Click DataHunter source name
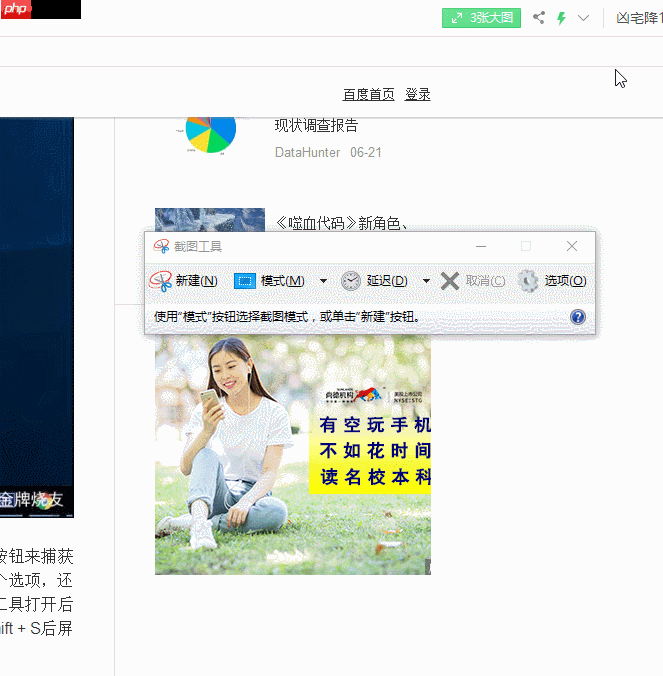 (x=307, y=152)
